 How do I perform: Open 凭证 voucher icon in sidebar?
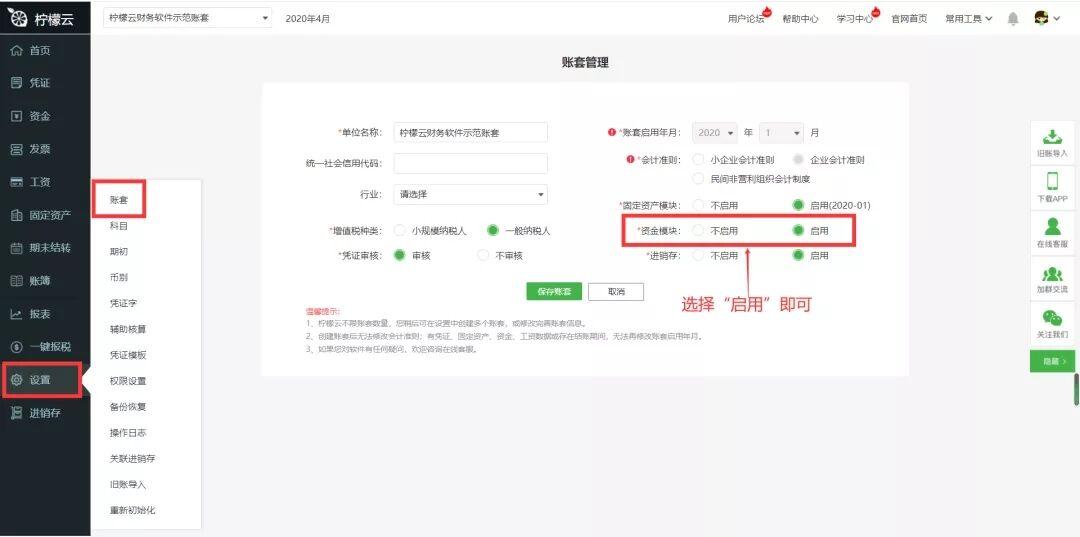point(17,83)
